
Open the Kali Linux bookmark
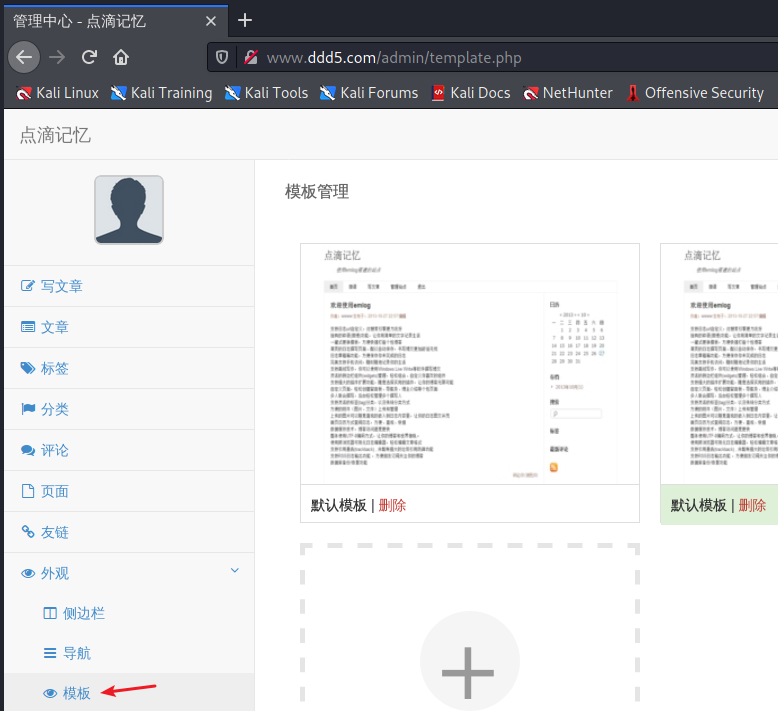coord(58,93)
